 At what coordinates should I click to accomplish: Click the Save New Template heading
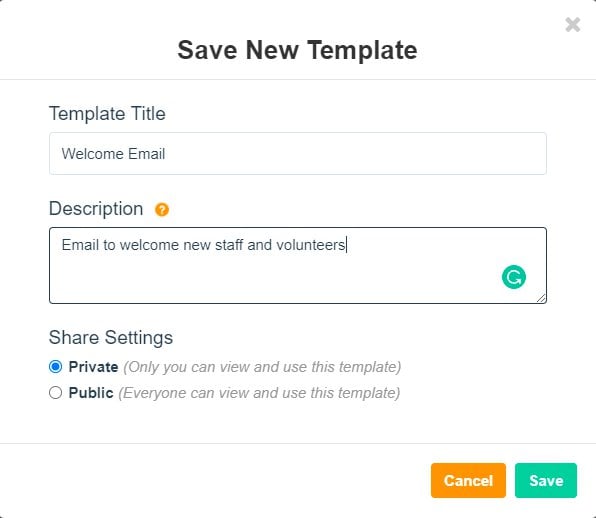click(298, 50)
